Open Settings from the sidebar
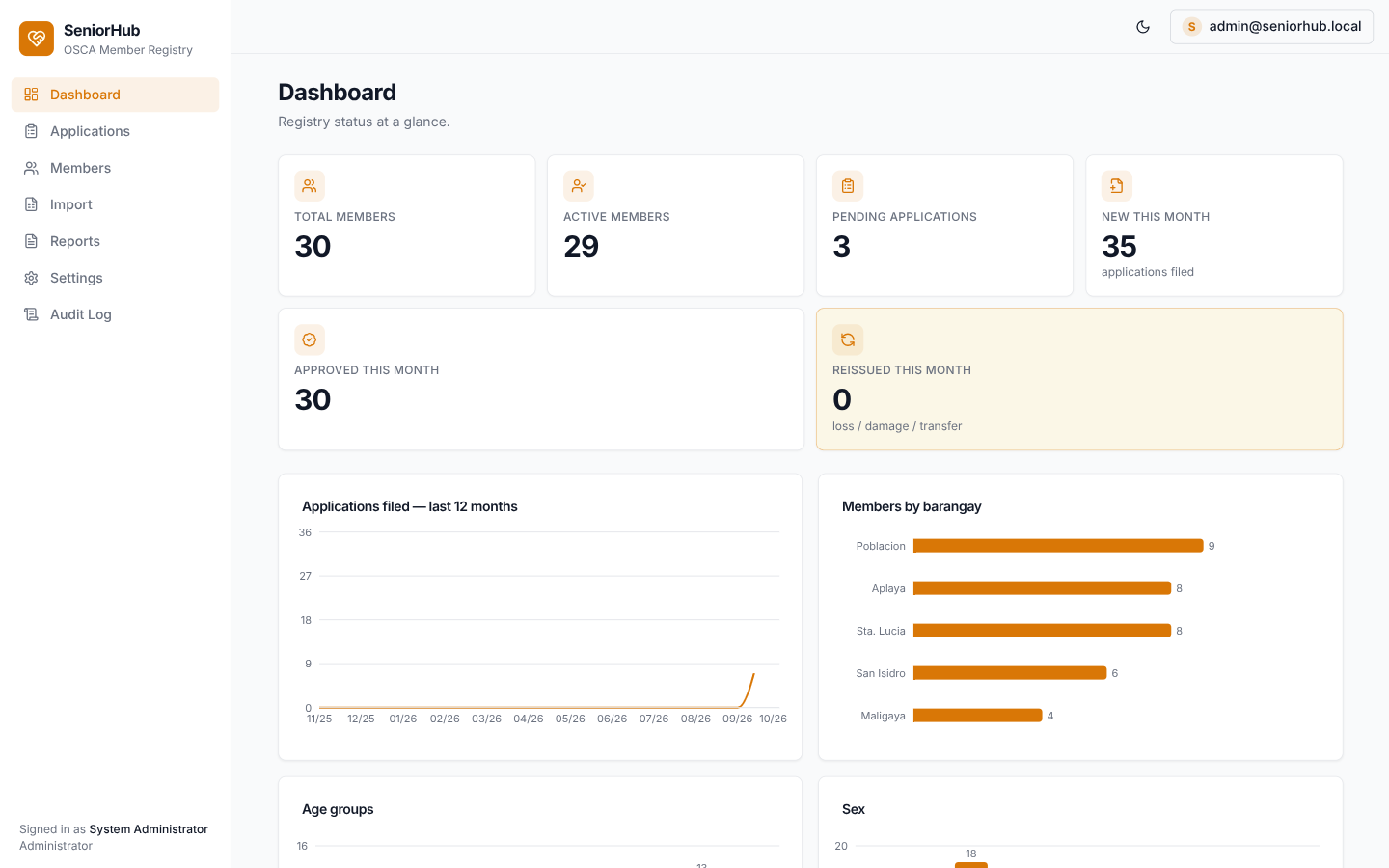1389x868 pixels. point(115,278)
